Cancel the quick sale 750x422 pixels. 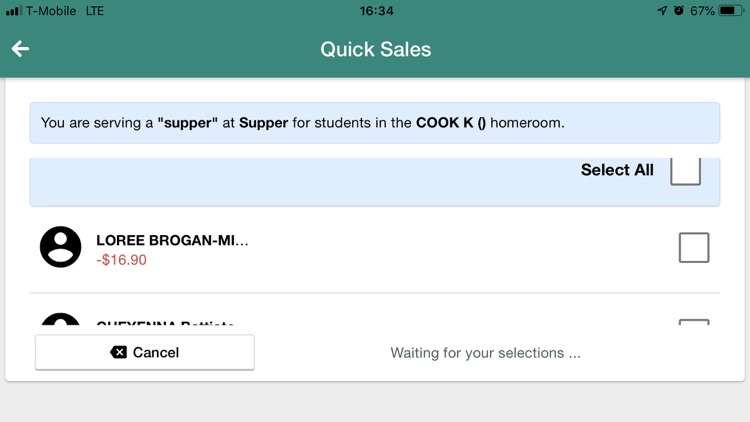[x=144, y=353]
